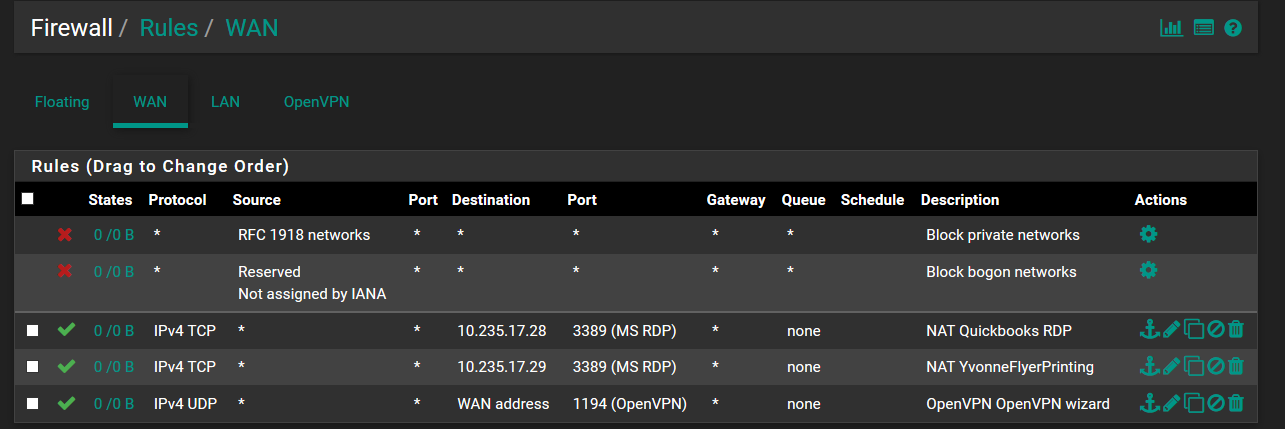
Task: Delete the NAT YvonneFlyerPrinting rule with trash
Action: click(1236, 366)
